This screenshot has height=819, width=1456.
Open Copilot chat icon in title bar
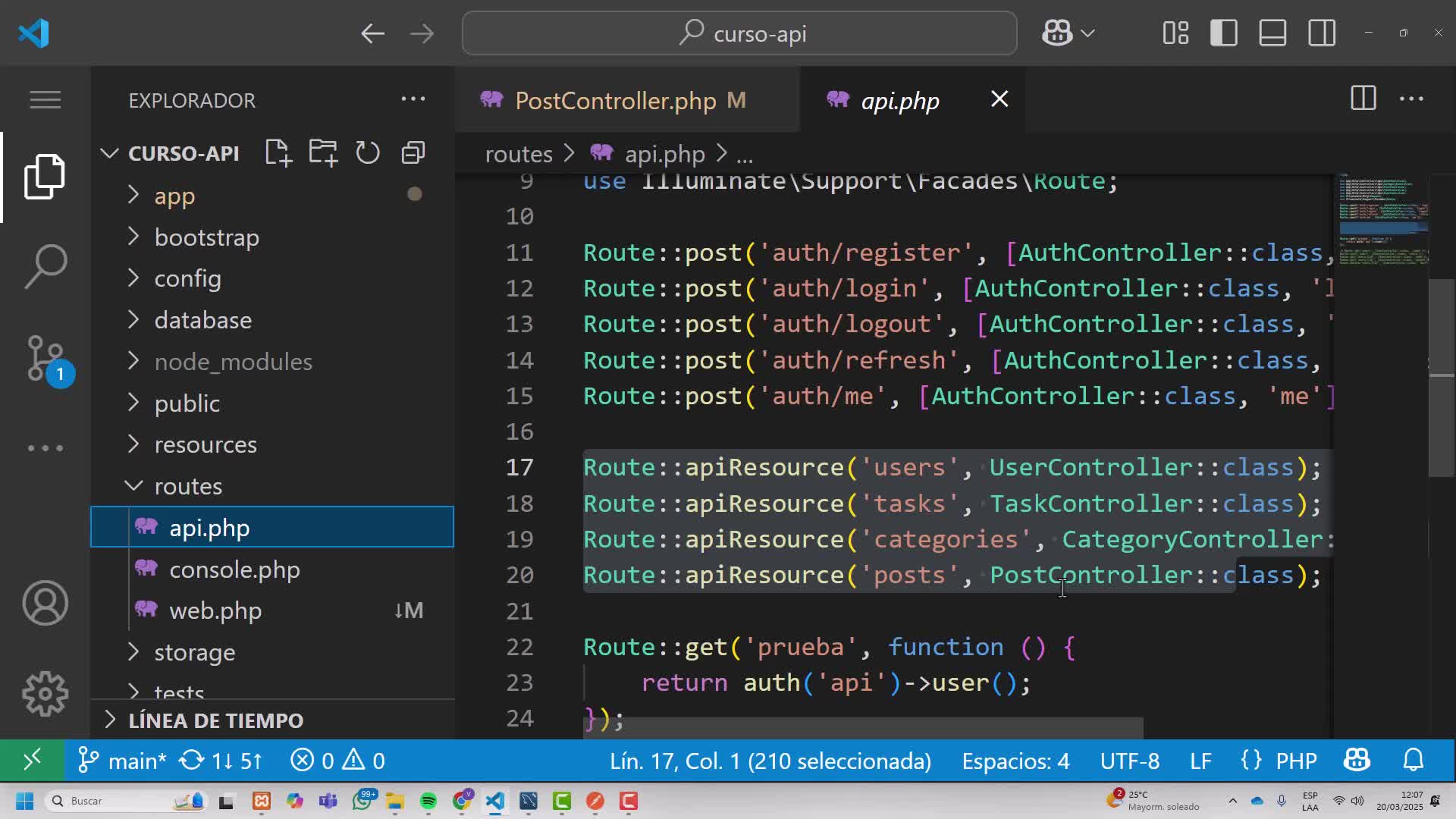[1057, 33]
